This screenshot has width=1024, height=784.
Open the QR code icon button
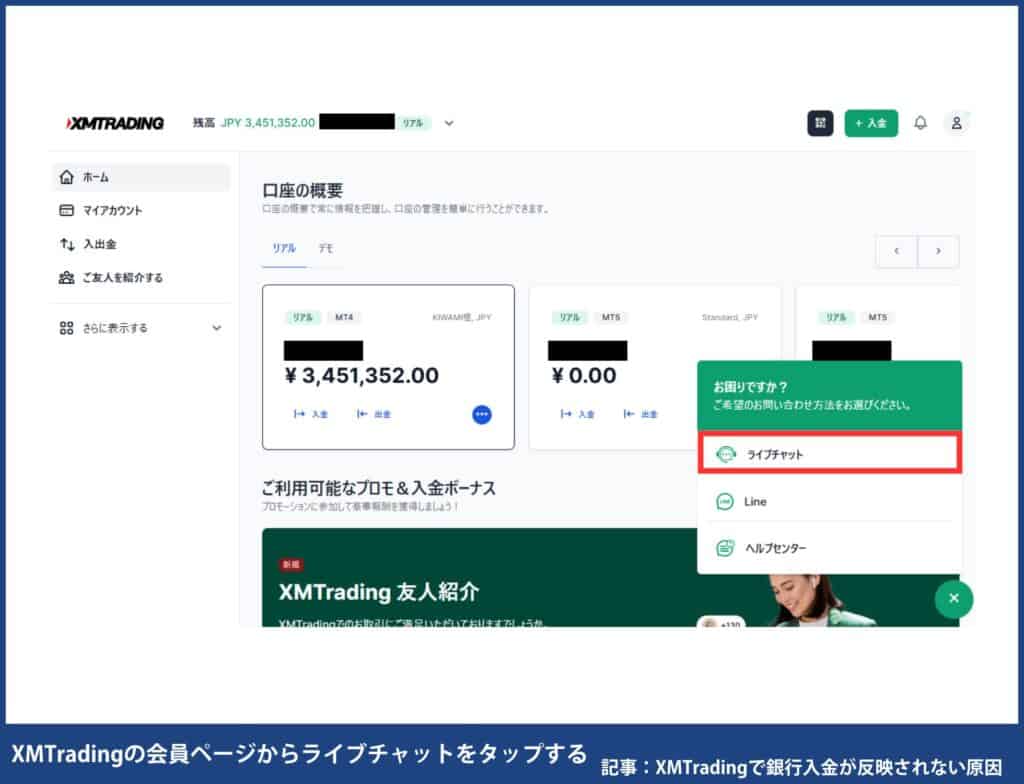820,123
